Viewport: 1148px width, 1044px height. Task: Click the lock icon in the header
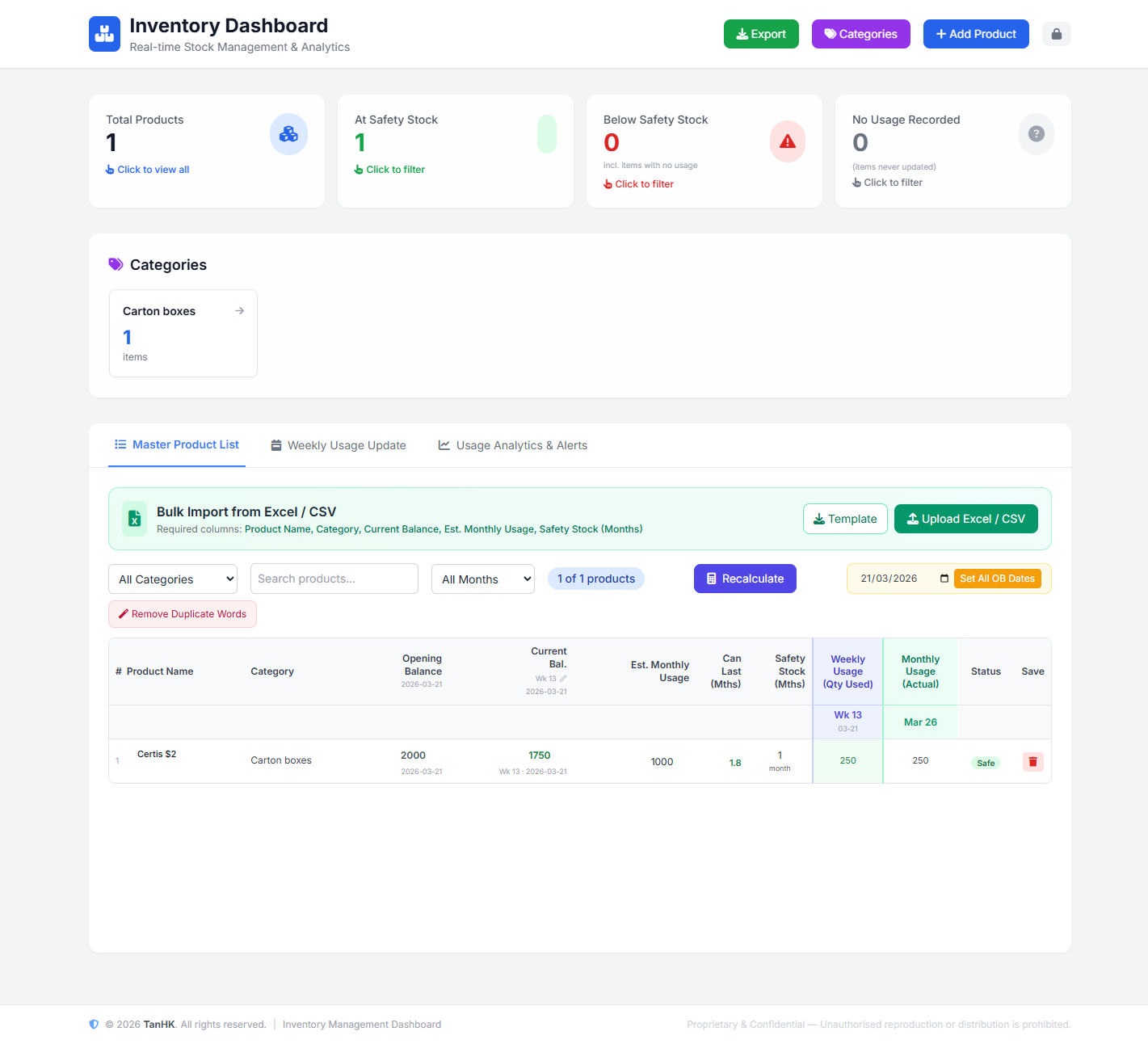(x=1056, y=34)
